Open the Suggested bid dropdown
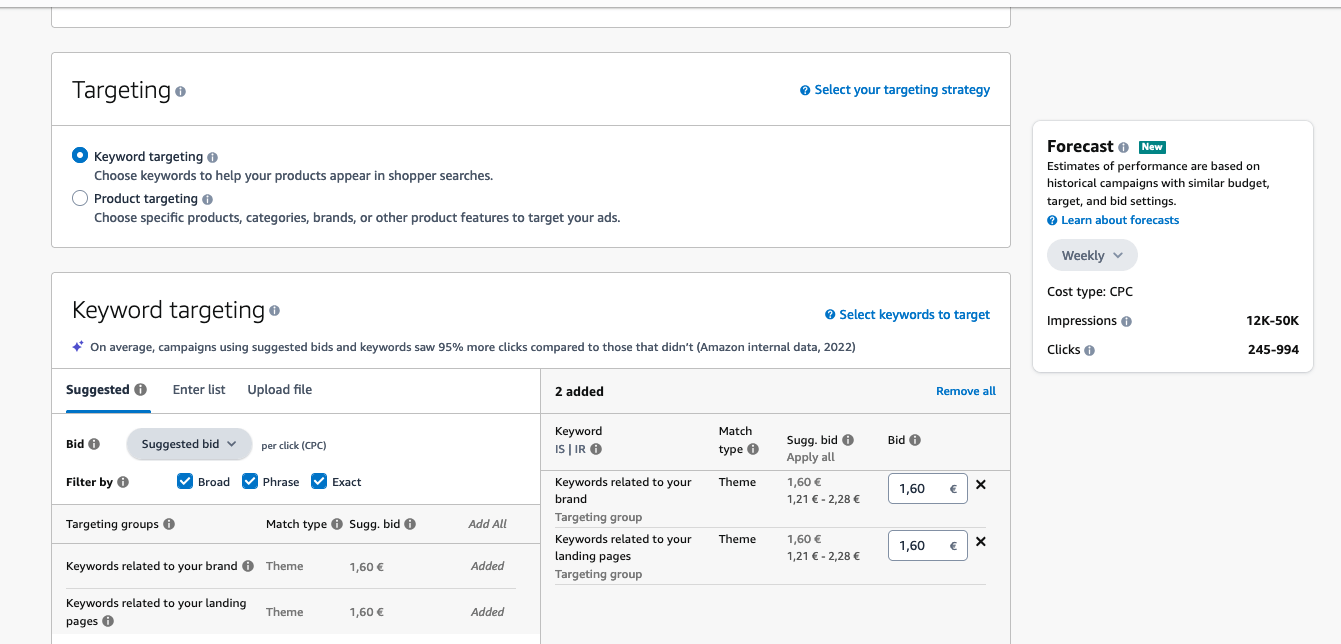Screen dimensions: 1341x644 [189, 444]
